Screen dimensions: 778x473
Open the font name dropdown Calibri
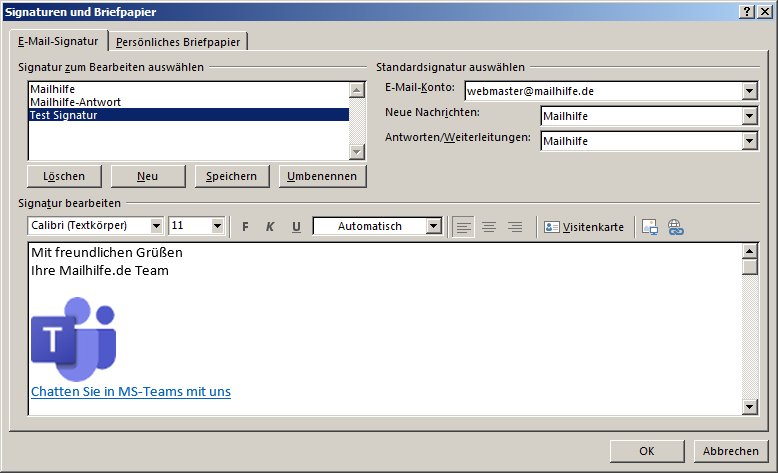point(156,226)
